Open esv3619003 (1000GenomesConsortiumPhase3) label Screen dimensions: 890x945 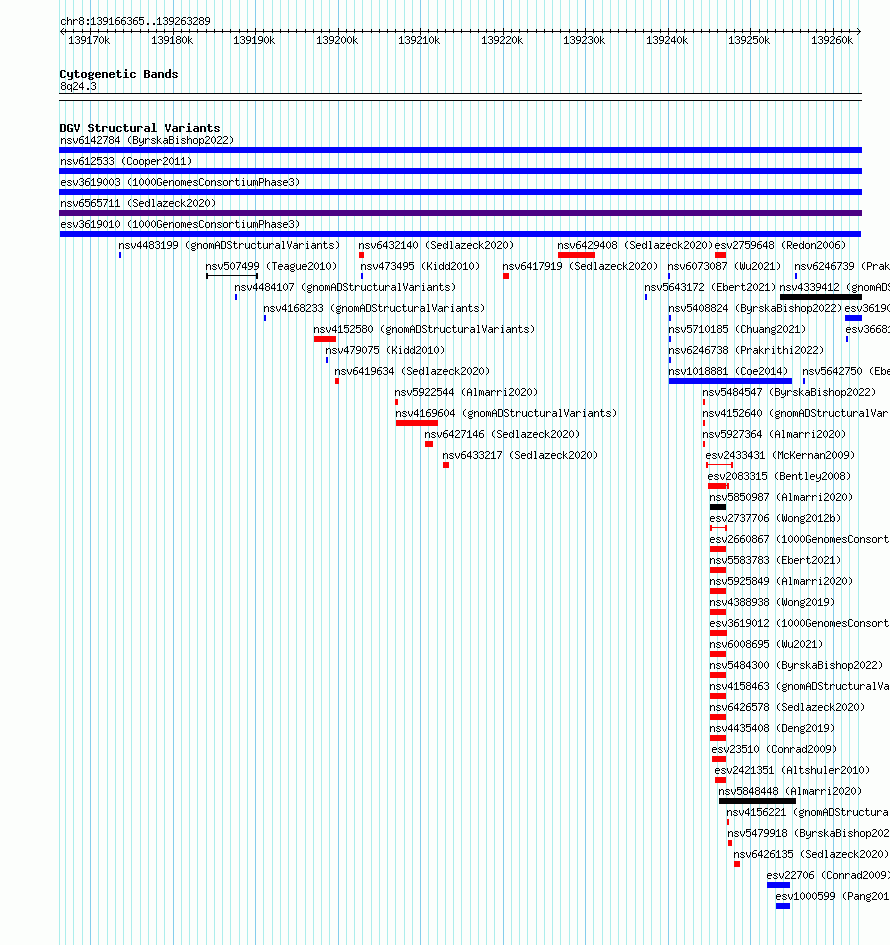[x=180, y=182]
